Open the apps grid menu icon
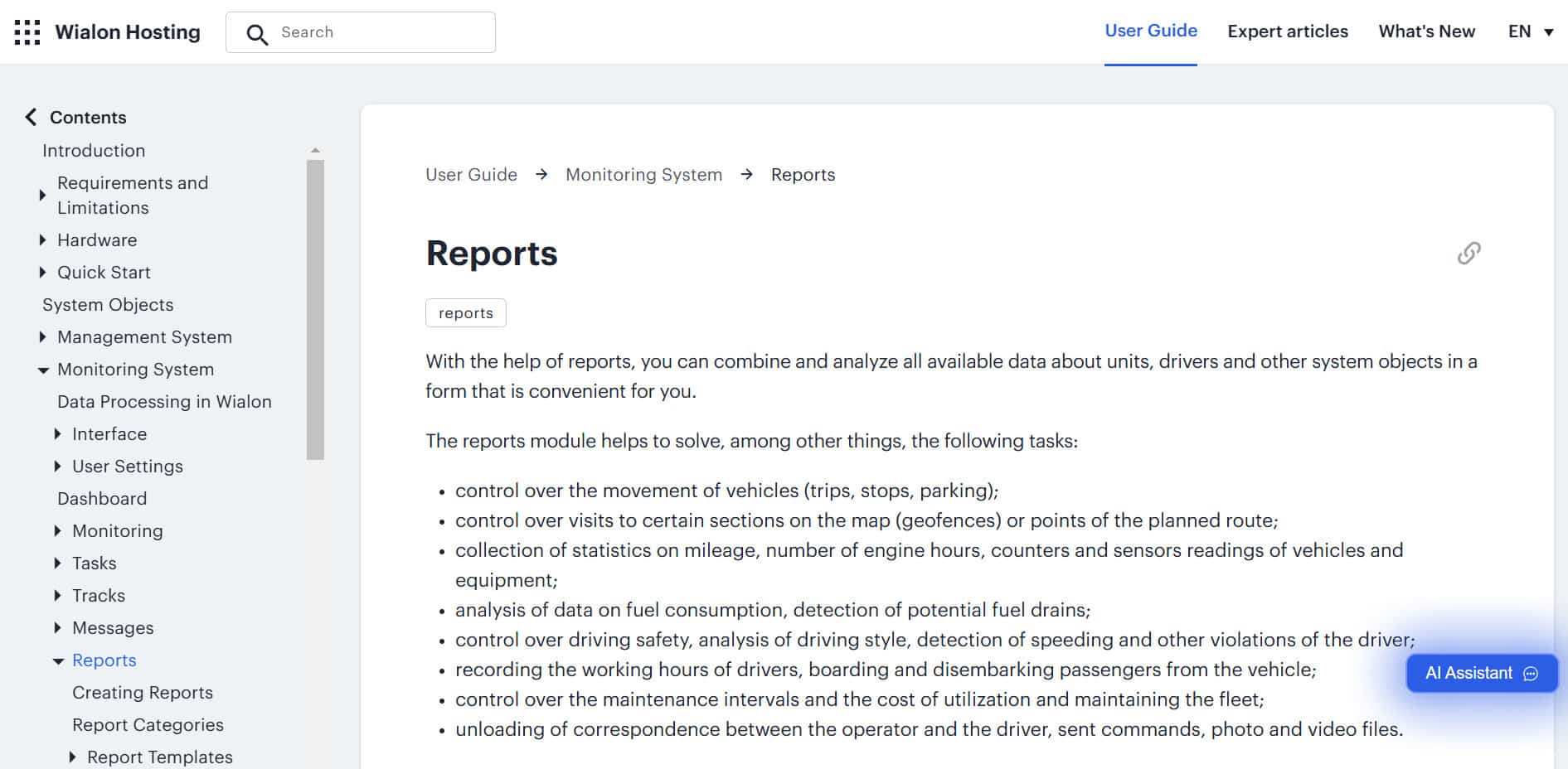Viewport: 1568px width, 769px height. 27,32
